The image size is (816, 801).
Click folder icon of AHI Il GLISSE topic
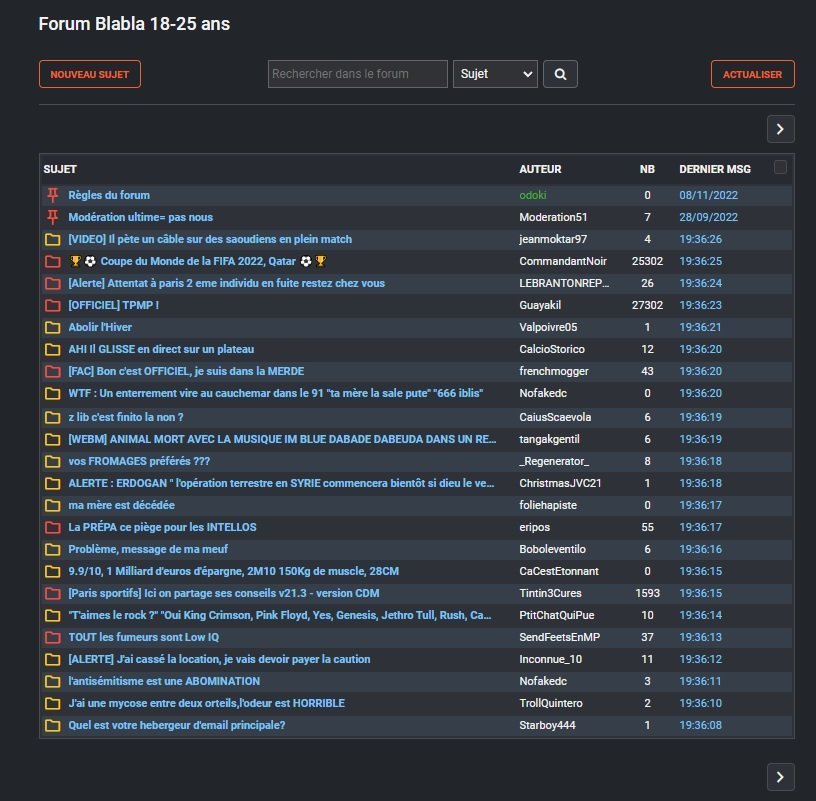click(53, 349)
